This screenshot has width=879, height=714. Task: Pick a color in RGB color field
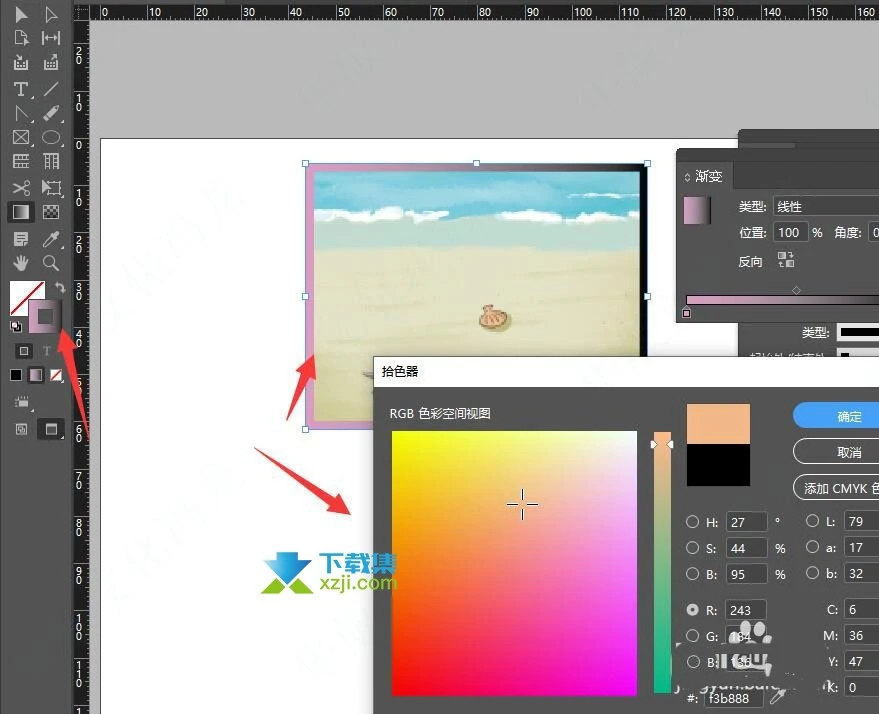coord(514,563)
